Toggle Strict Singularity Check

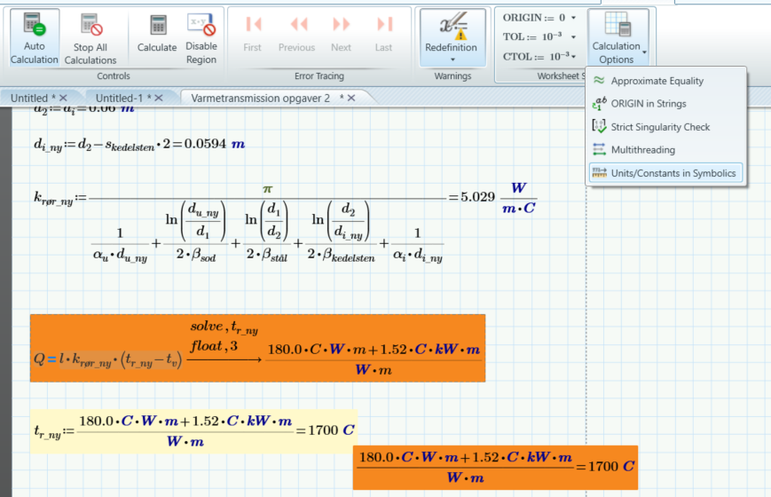(660, 127)
